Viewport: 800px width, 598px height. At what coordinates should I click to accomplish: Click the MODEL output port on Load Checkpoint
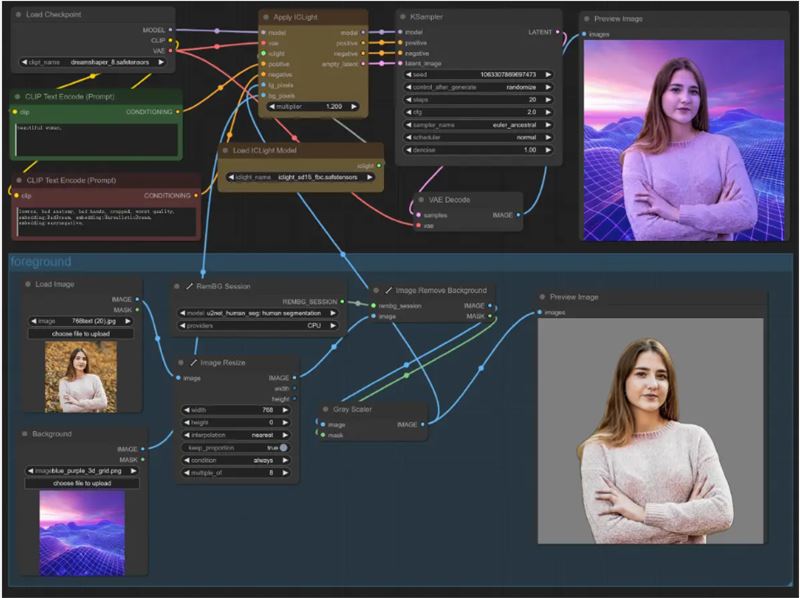[170, 30]
